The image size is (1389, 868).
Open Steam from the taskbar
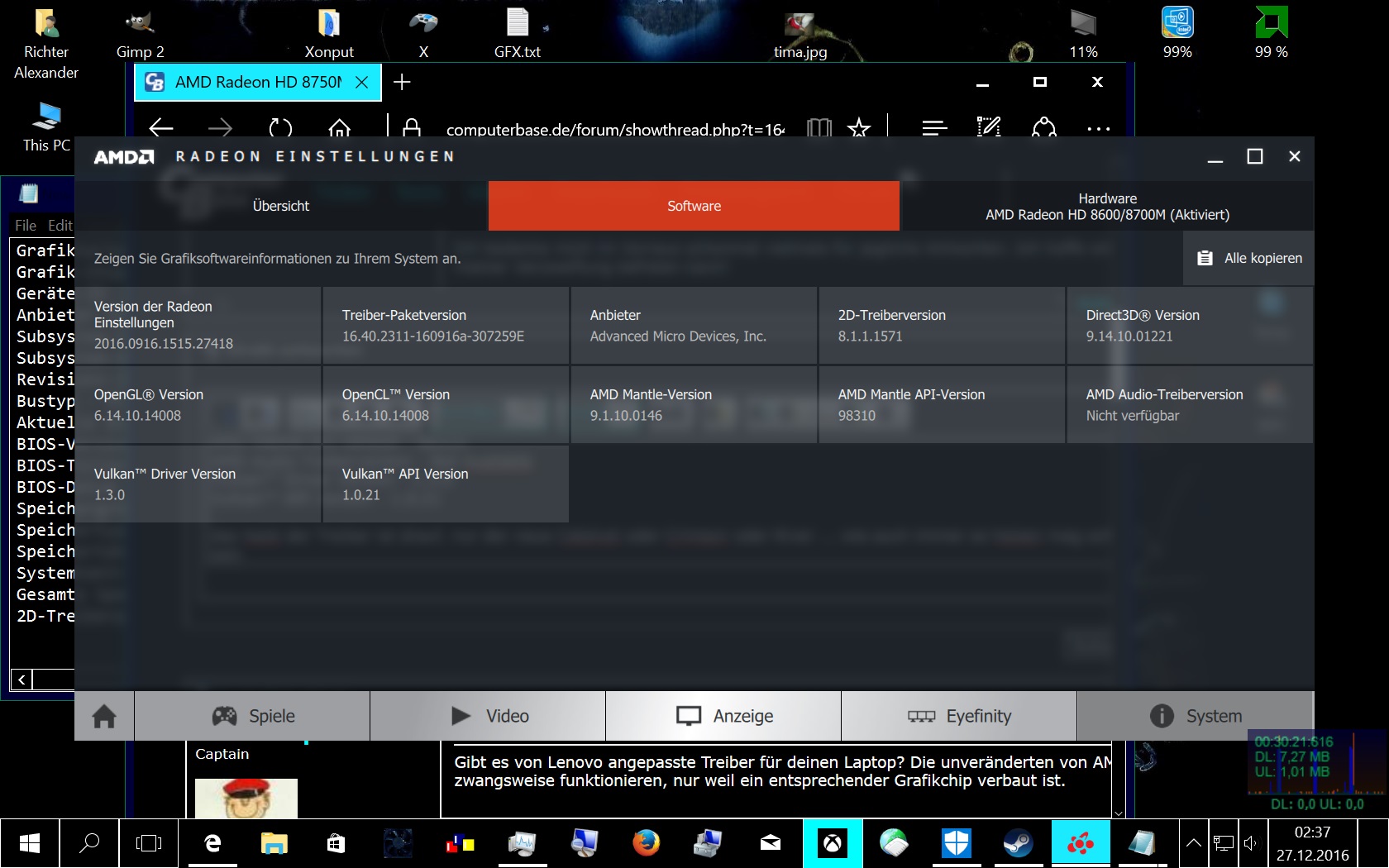[1019, 843]
